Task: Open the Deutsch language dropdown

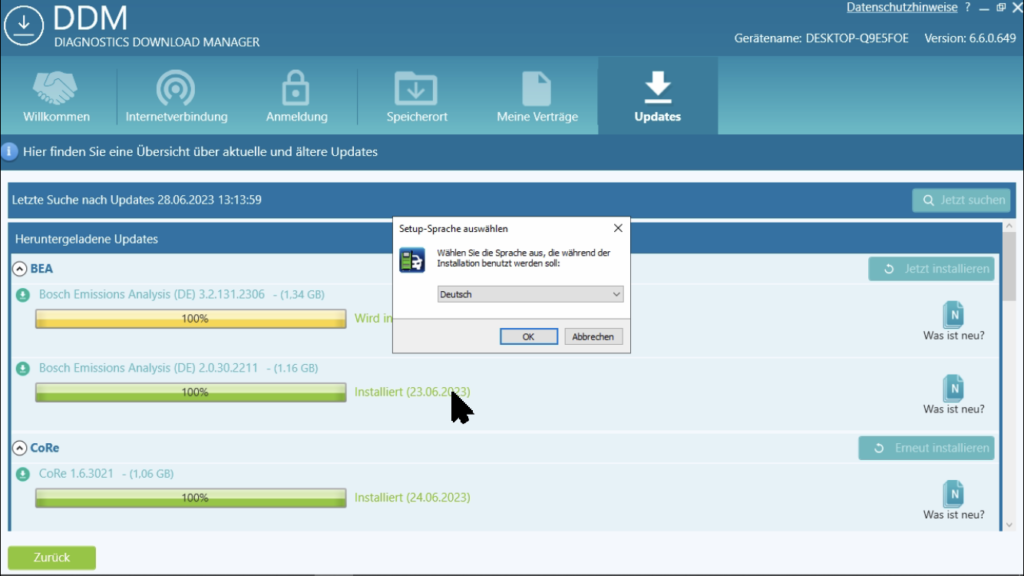Action: coord(530,295)
